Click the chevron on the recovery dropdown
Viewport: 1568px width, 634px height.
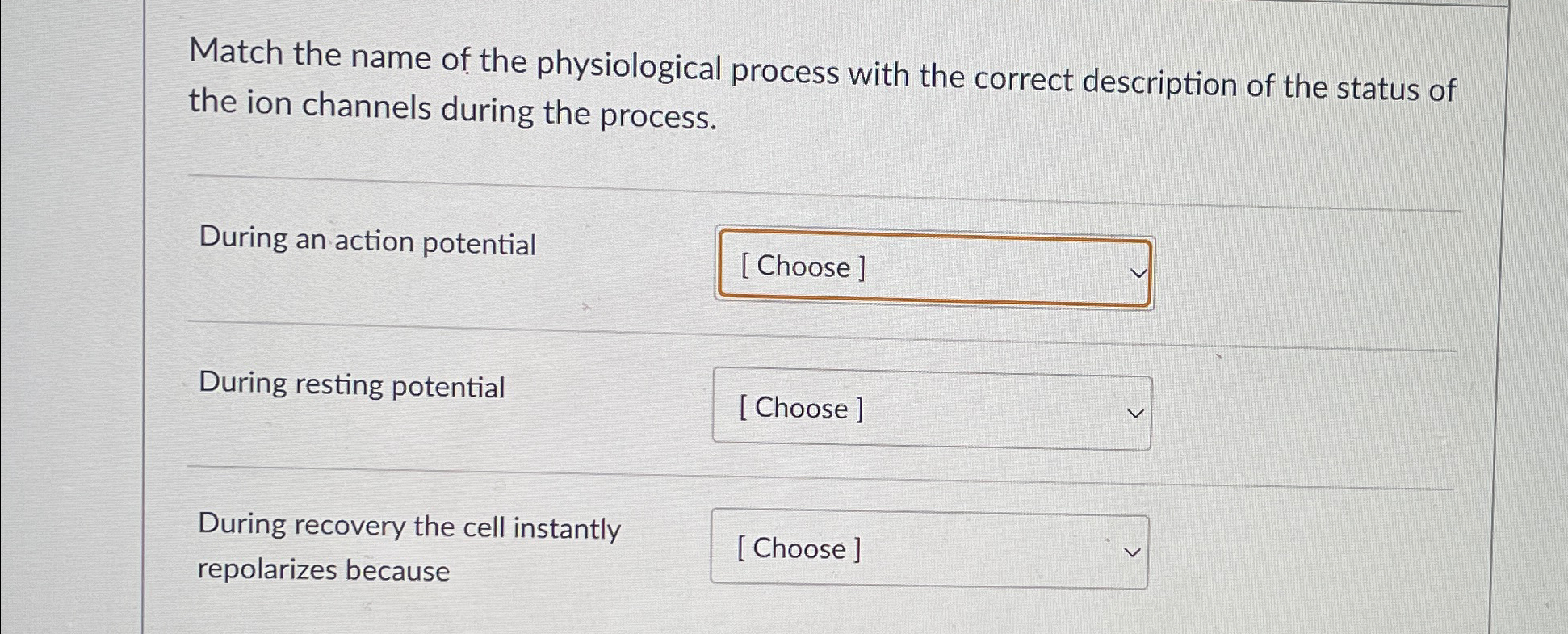coord(1132,552)
